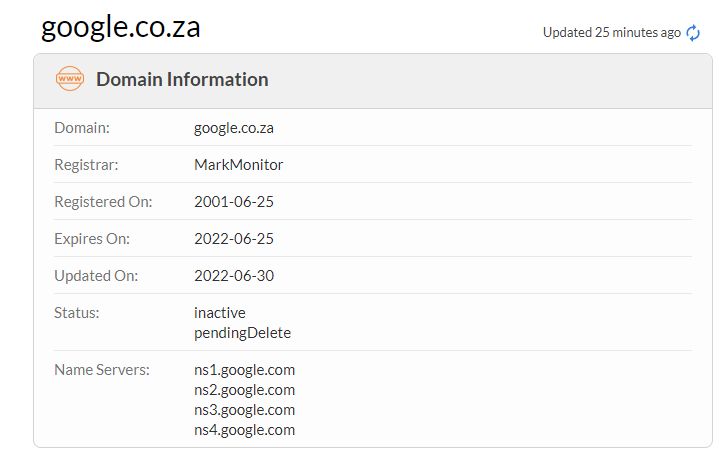
Task: Click the ns3.google.com name server
Action: 245,410
